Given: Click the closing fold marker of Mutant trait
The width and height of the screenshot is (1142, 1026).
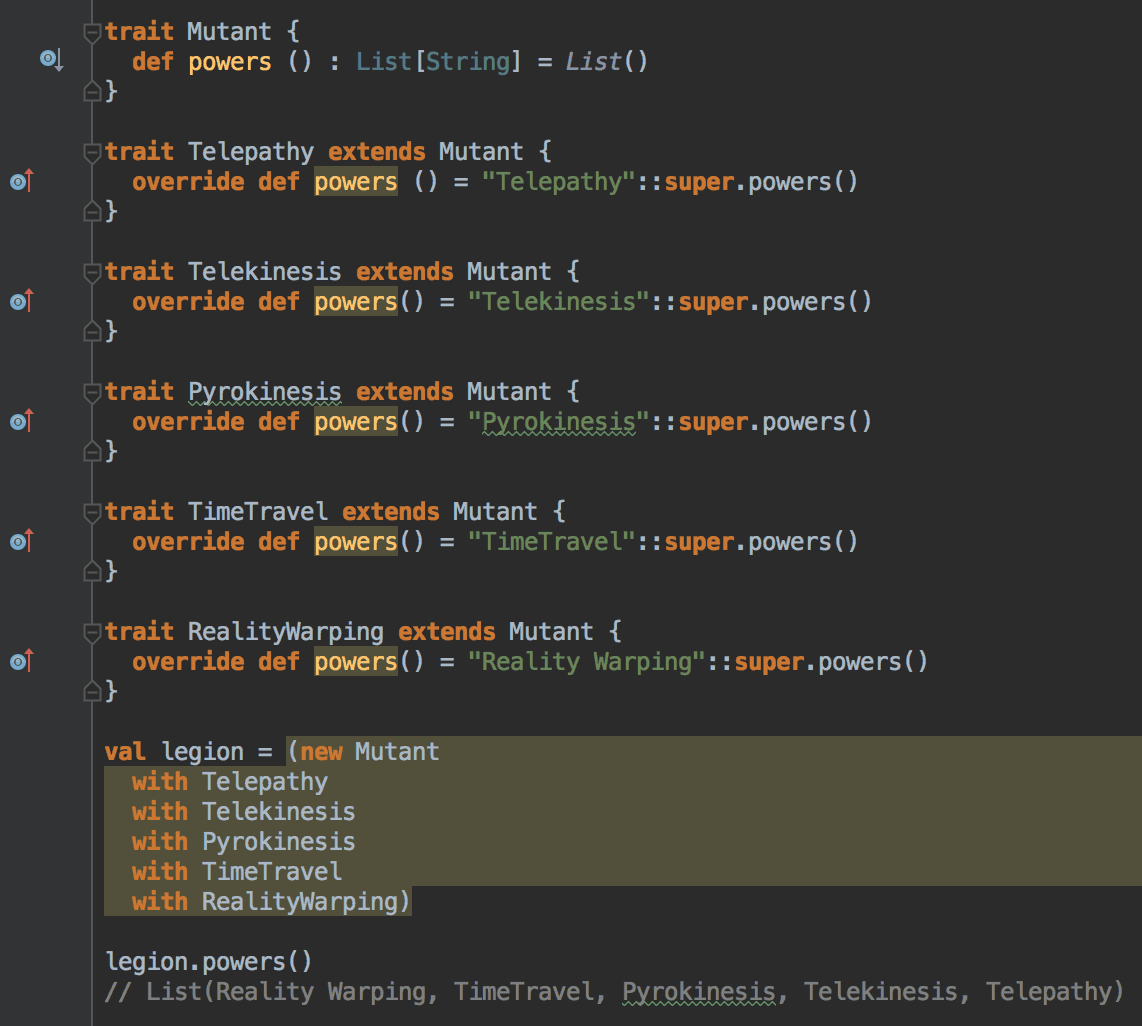Looking at the screenshot, I should pyautogui.click(x=92, y=92).
